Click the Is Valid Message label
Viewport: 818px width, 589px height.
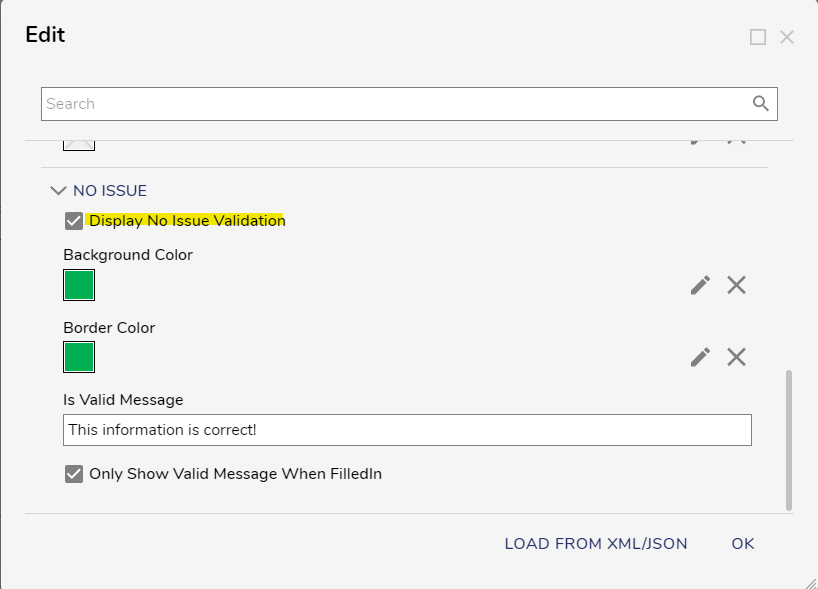123,400
